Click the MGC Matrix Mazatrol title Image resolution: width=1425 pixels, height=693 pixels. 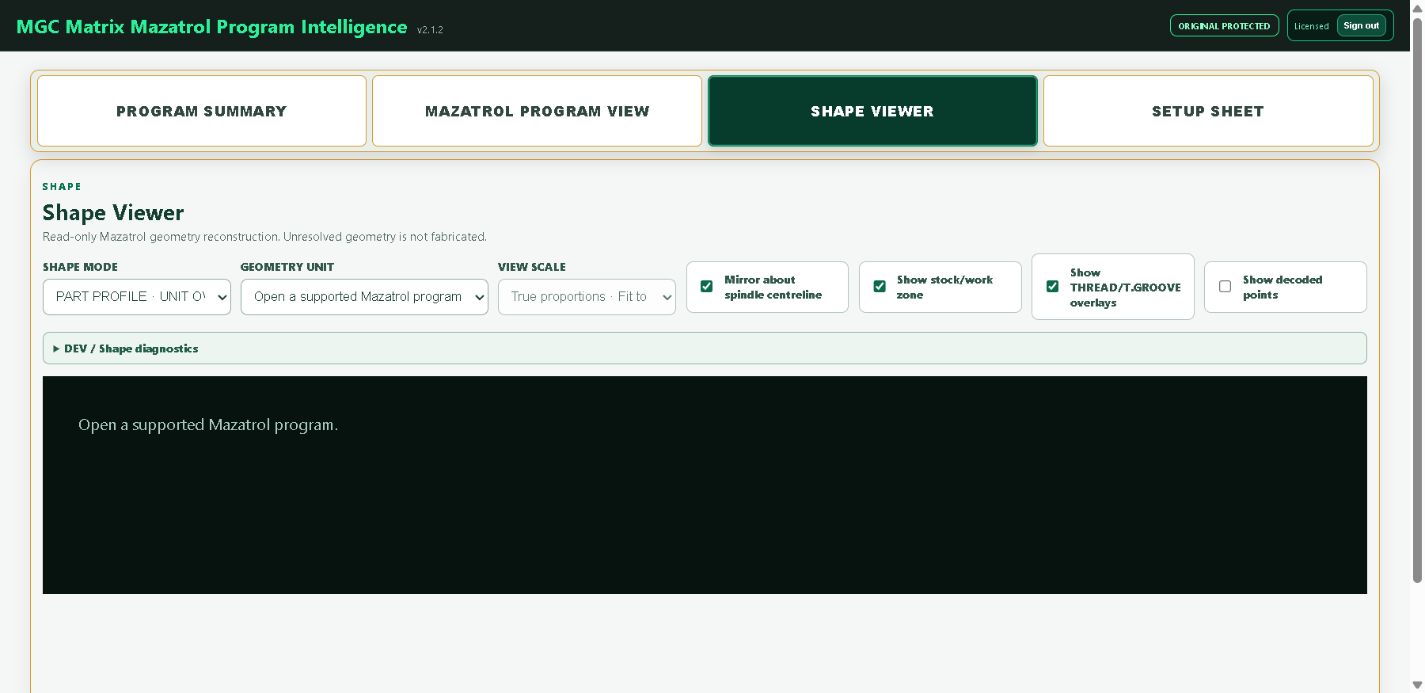(x=212, y=27)
